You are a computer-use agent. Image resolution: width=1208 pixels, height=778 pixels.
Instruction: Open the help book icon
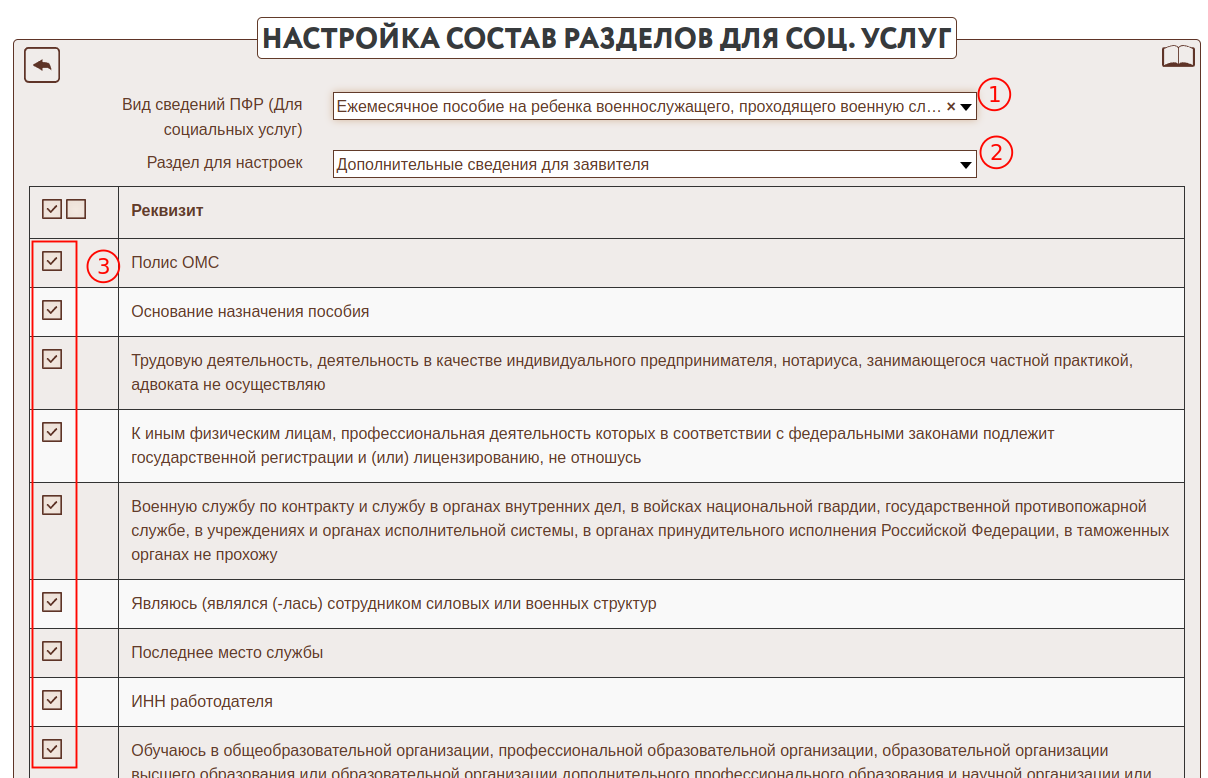[x=1177, y=57]
